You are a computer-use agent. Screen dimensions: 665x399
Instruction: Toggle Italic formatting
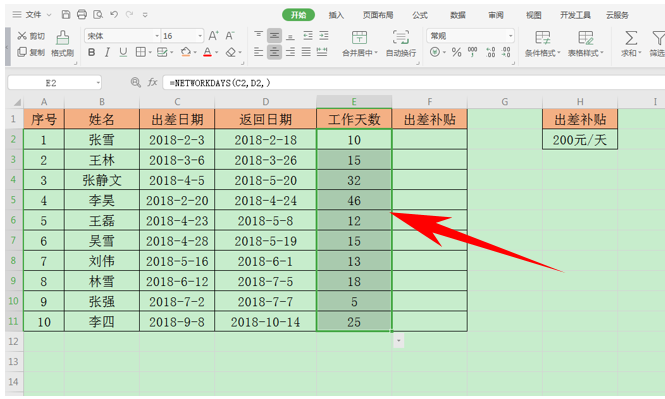click(x=107, y=52)
